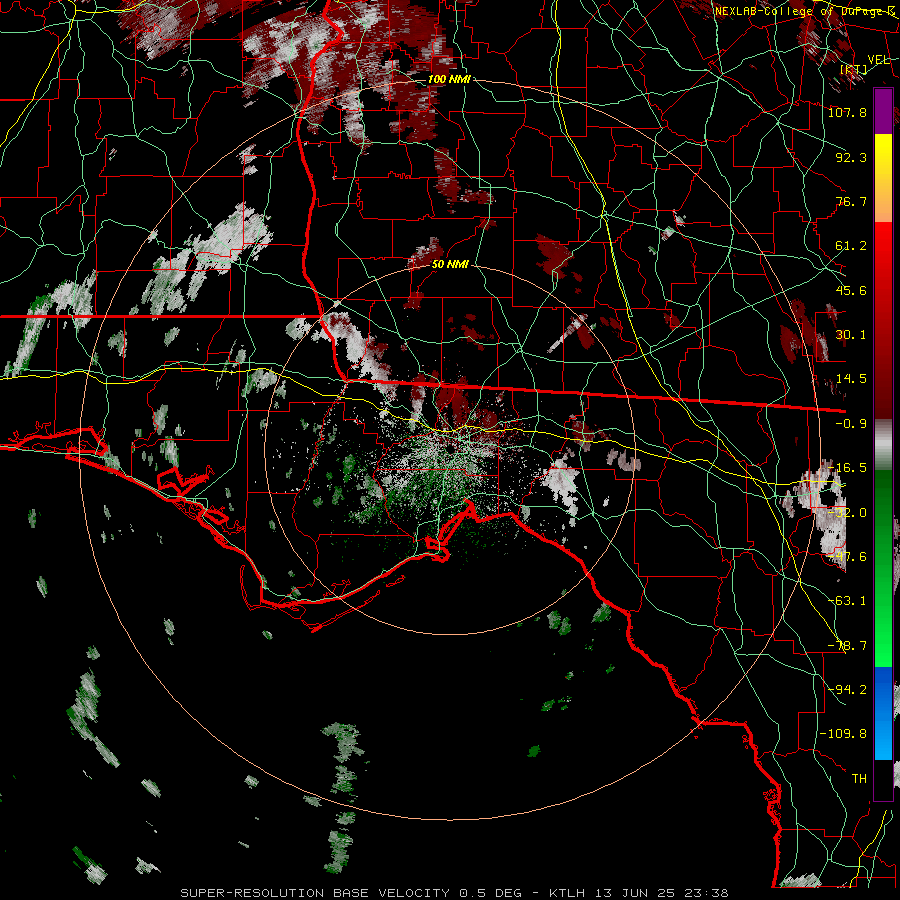Choose the -16.5 legend value
The width and height of the screenshot is (900, 900).
[847, 468]
